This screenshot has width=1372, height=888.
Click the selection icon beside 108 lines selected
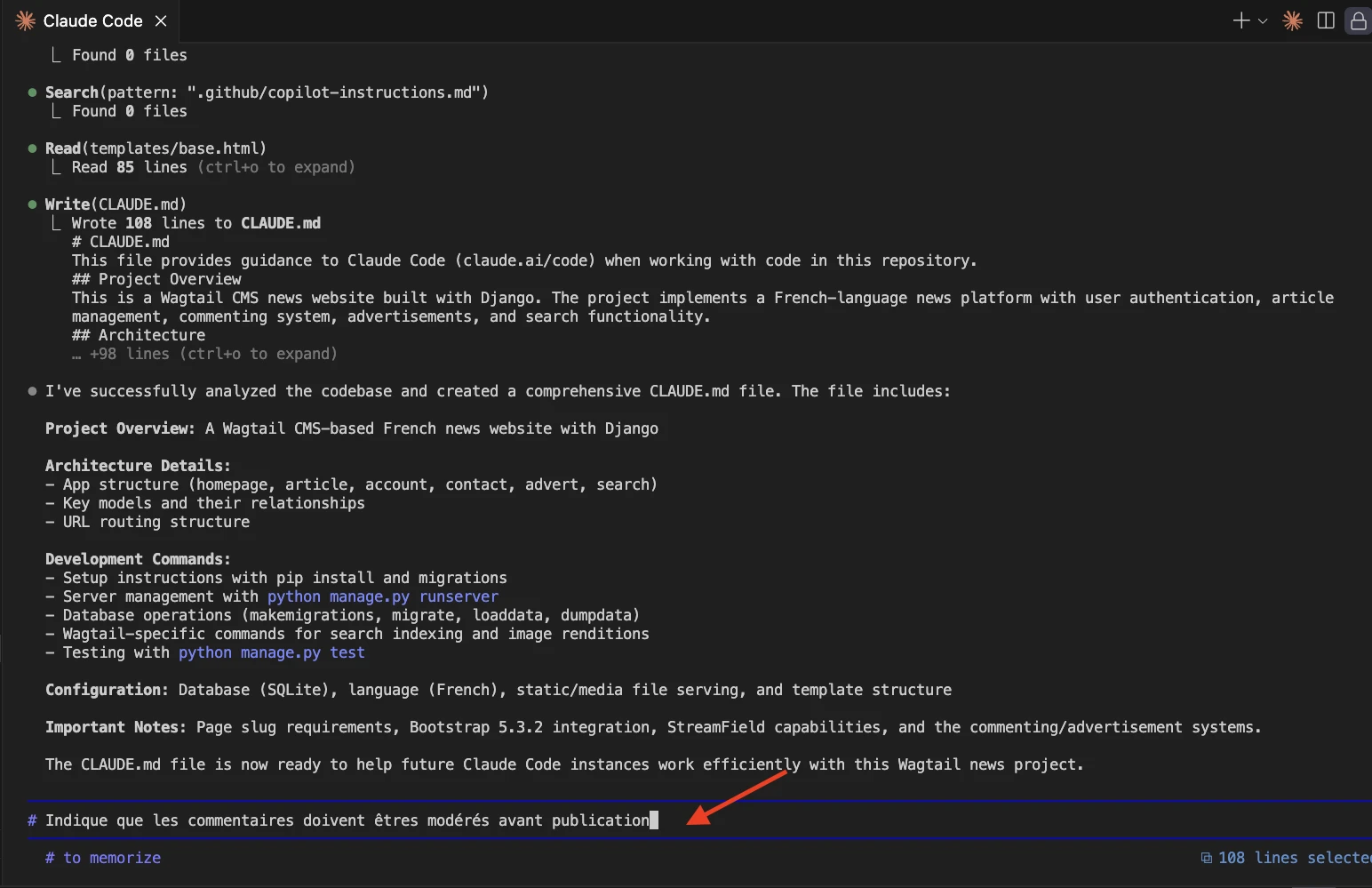[1206, 858]
